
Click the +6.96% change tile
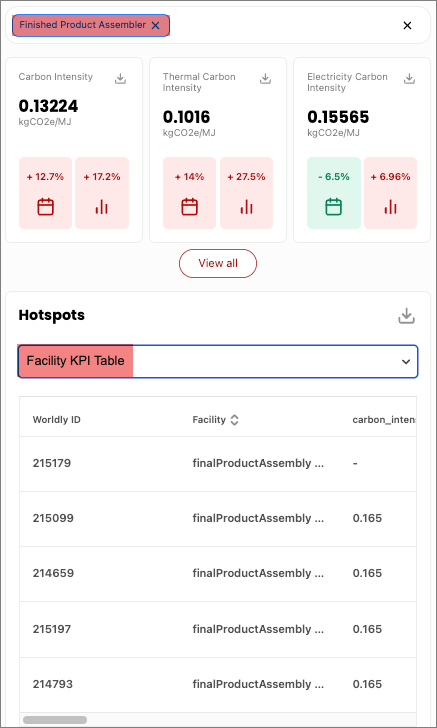click(391, 193)
